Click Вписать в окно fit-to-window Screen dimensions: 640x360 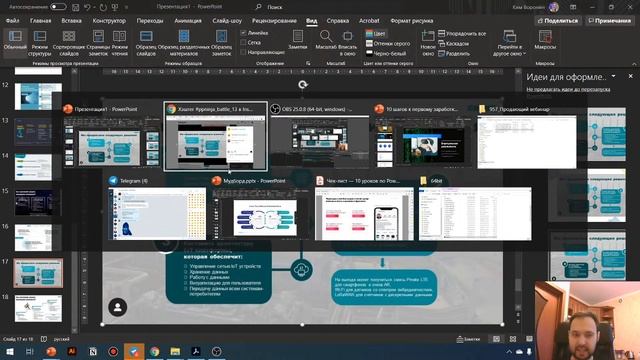[347, 42]
